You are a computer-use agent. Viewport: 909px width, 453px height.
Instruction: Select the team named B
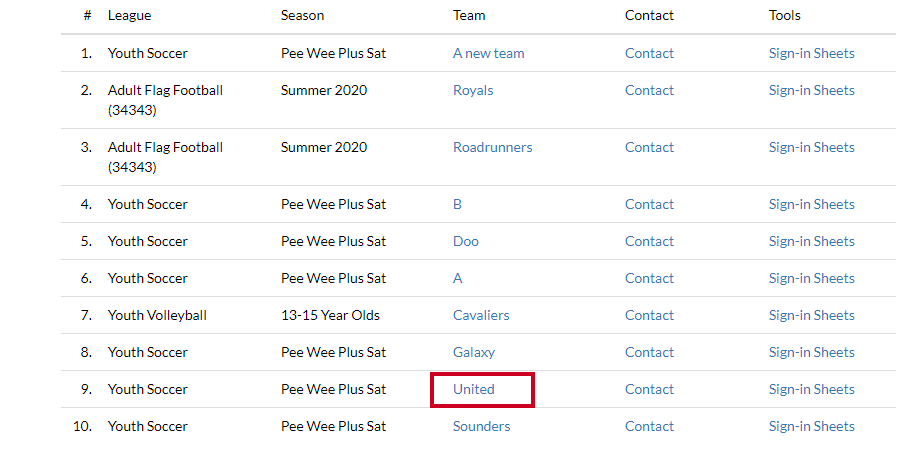click(x=457, y=204)
